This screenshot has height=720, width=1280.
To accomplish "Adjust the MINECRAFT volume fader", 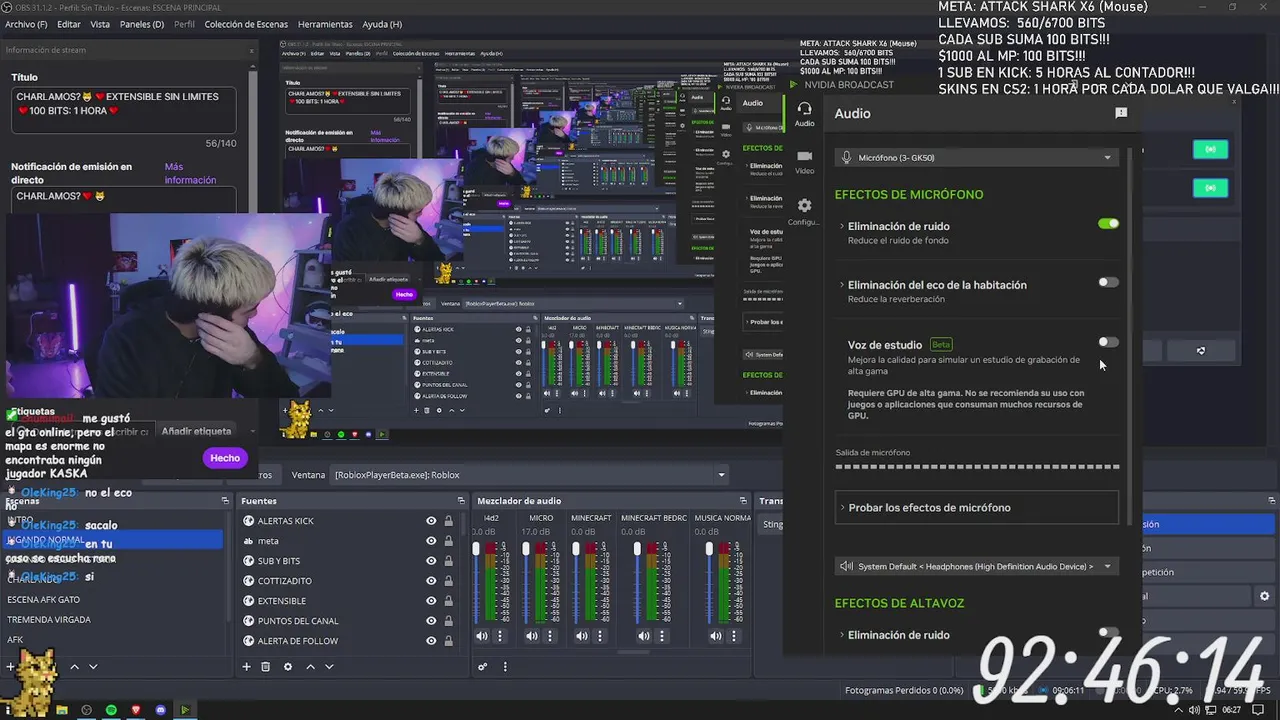I will tap(576, 550).
